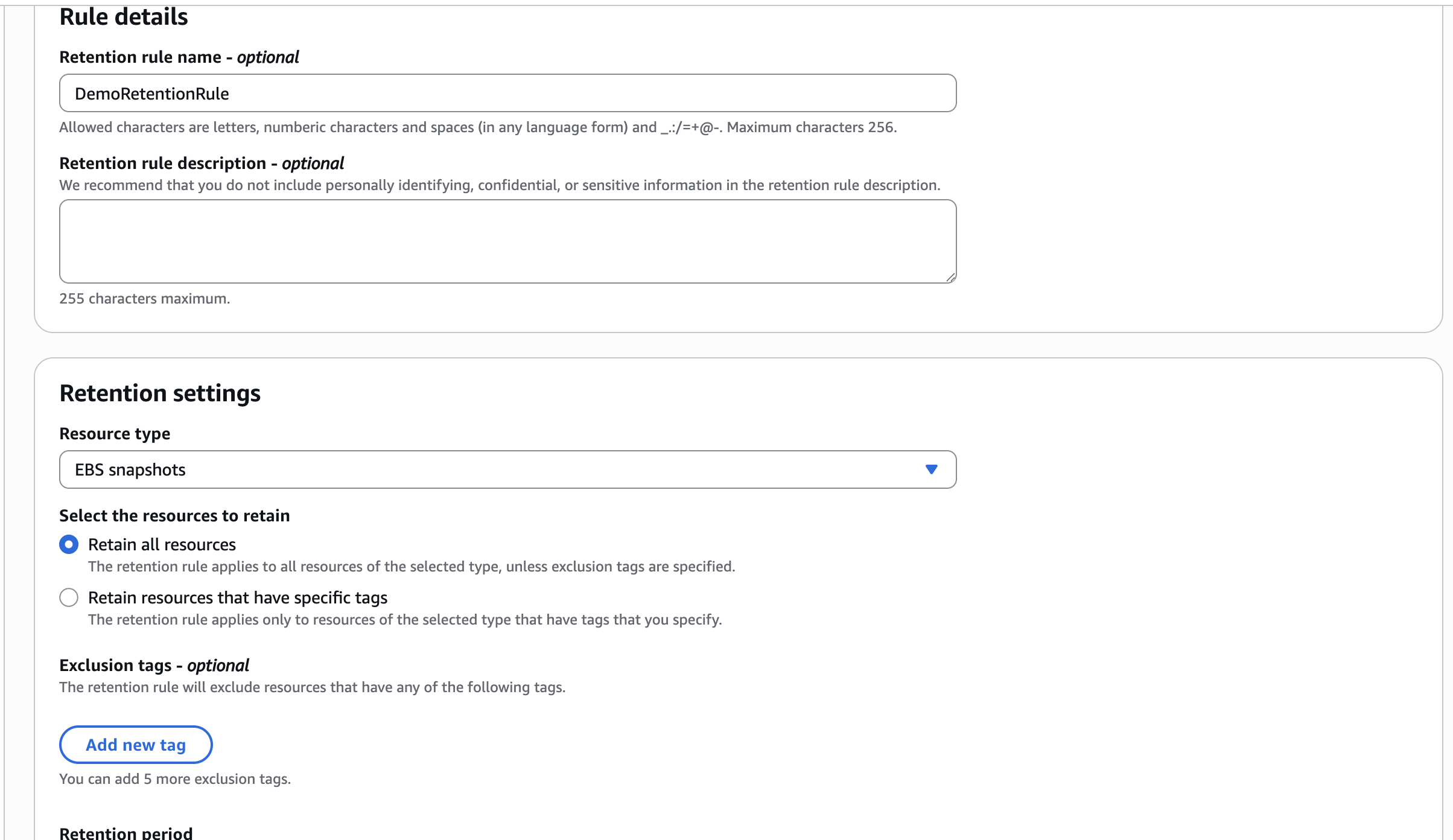Click the 'You can add 5 more exclusion tags' text
Image resolution: width=1453 pixels, height=840 pixels.
175,779
